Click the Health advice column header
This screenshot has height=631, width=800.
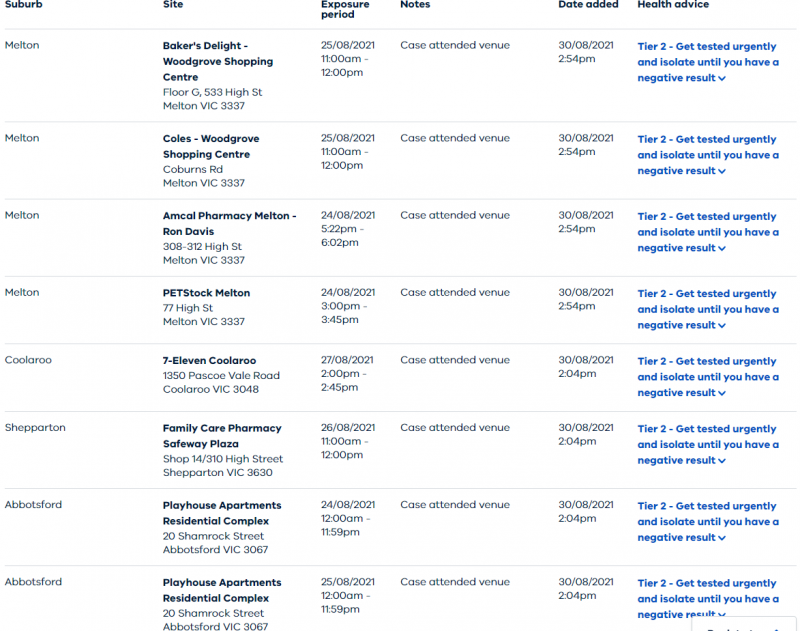(x=673, y=5)
